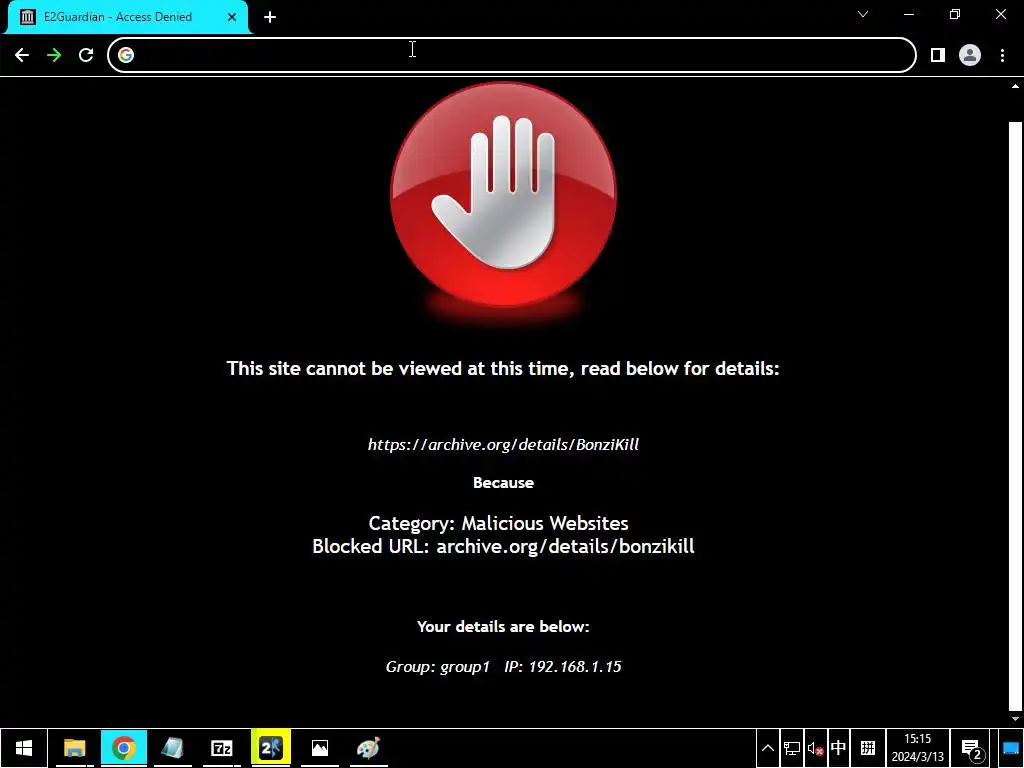Close the Chrome window
The image size is (1024, 768).
click(1000, 14)
